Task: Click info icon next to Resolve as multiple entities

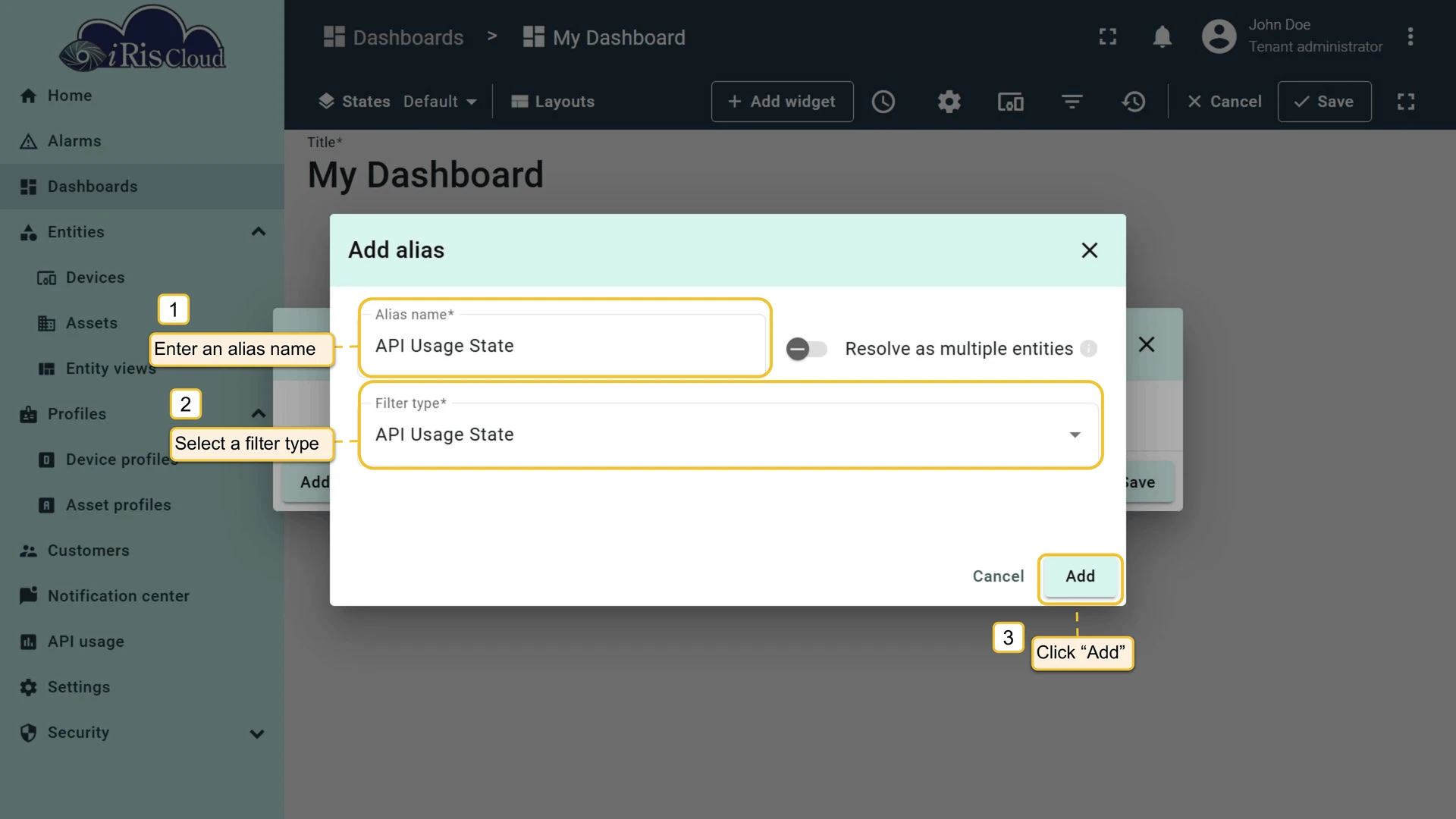Action: point(1089,348)
